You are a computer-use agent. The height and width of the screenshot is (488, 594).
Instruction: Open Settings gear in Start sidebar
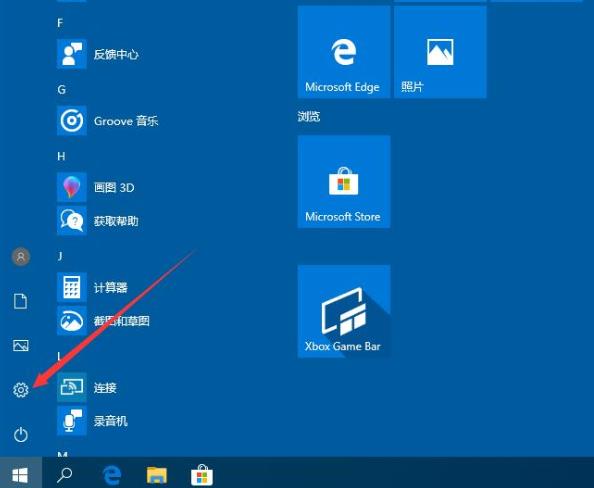tap(21, 390)
